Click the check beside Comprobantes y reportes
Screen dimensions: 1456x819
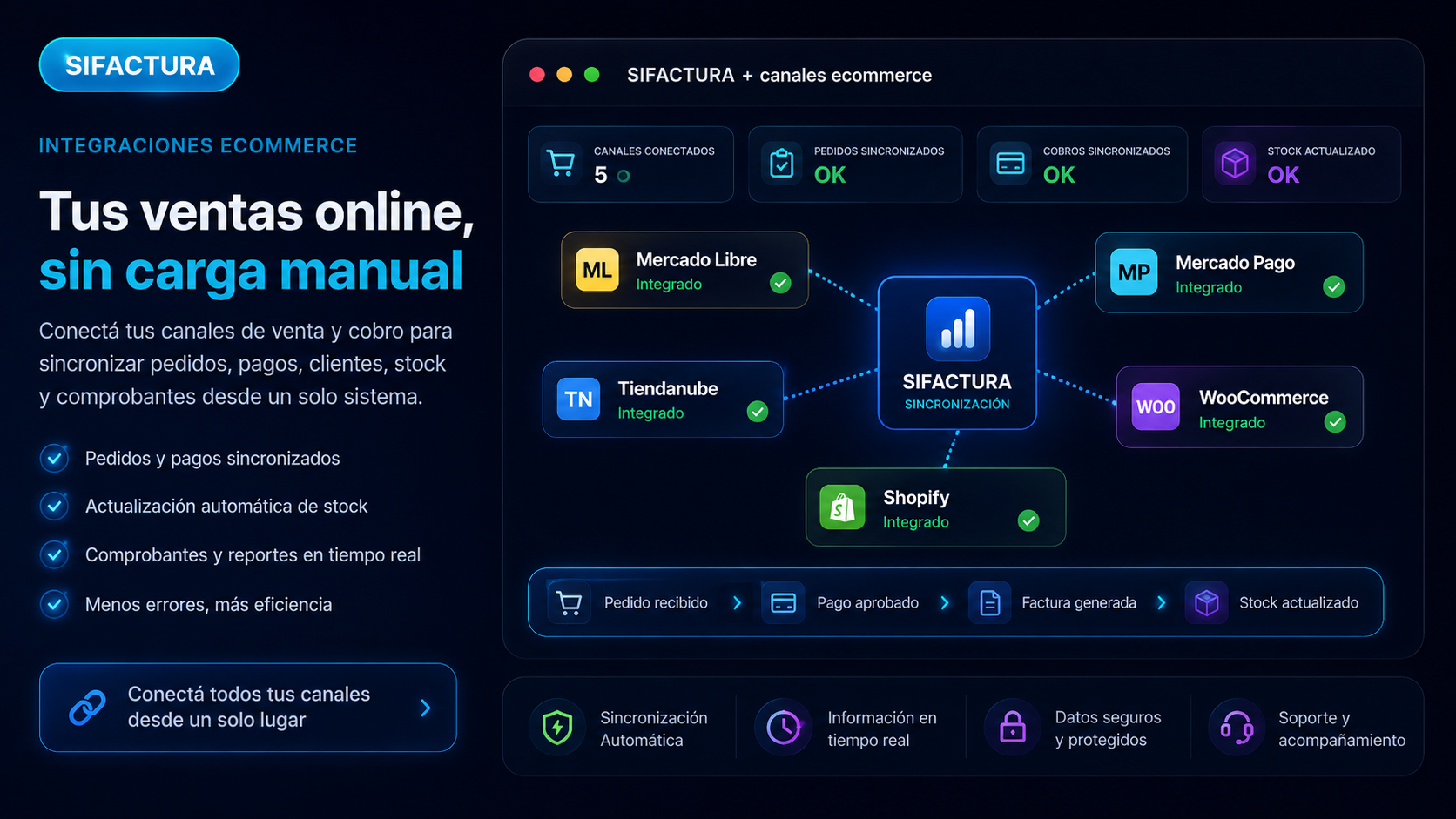(54, 554)
